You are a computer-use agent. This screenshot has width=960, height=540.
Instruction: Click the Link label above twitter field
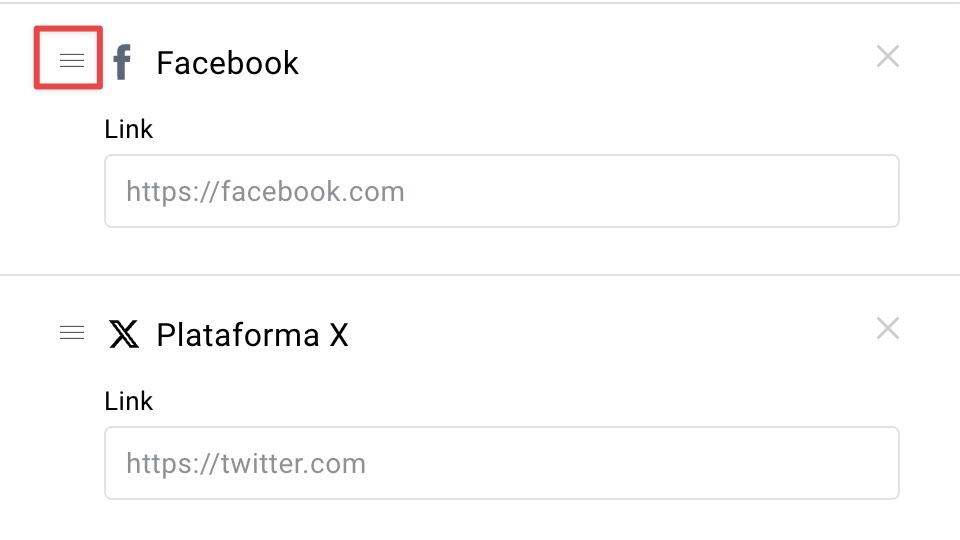129,401
